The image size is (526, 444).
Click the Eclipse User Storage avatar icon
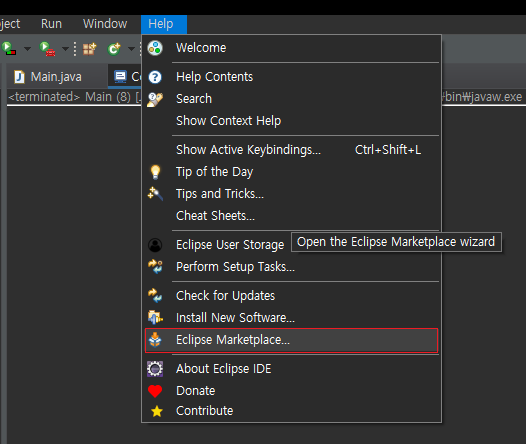(155, 245)
